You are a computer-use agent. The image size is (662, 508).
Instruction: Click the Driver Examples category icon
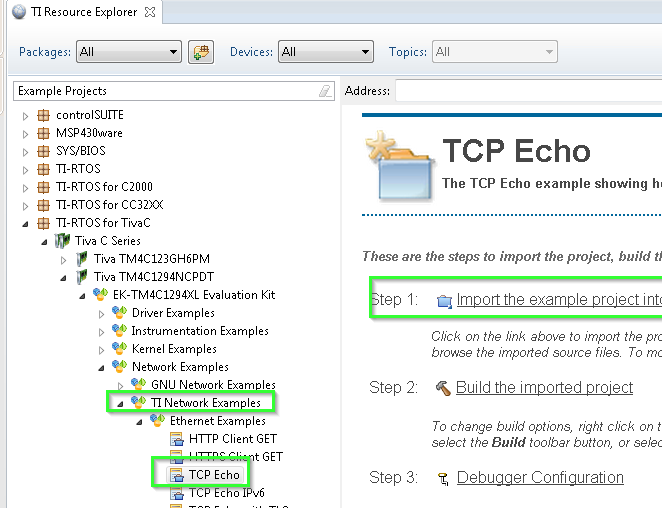[x=119, y=312]
